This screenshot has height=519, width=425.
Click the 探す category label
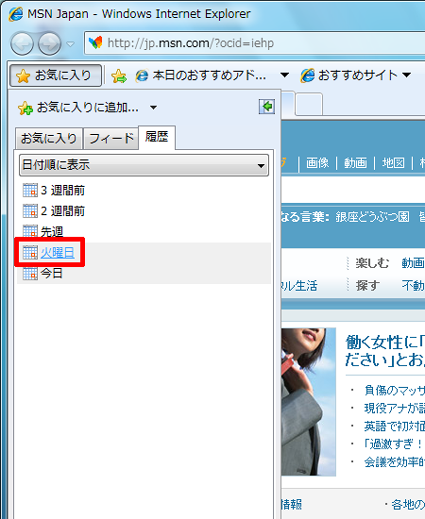tap(368, 285)
